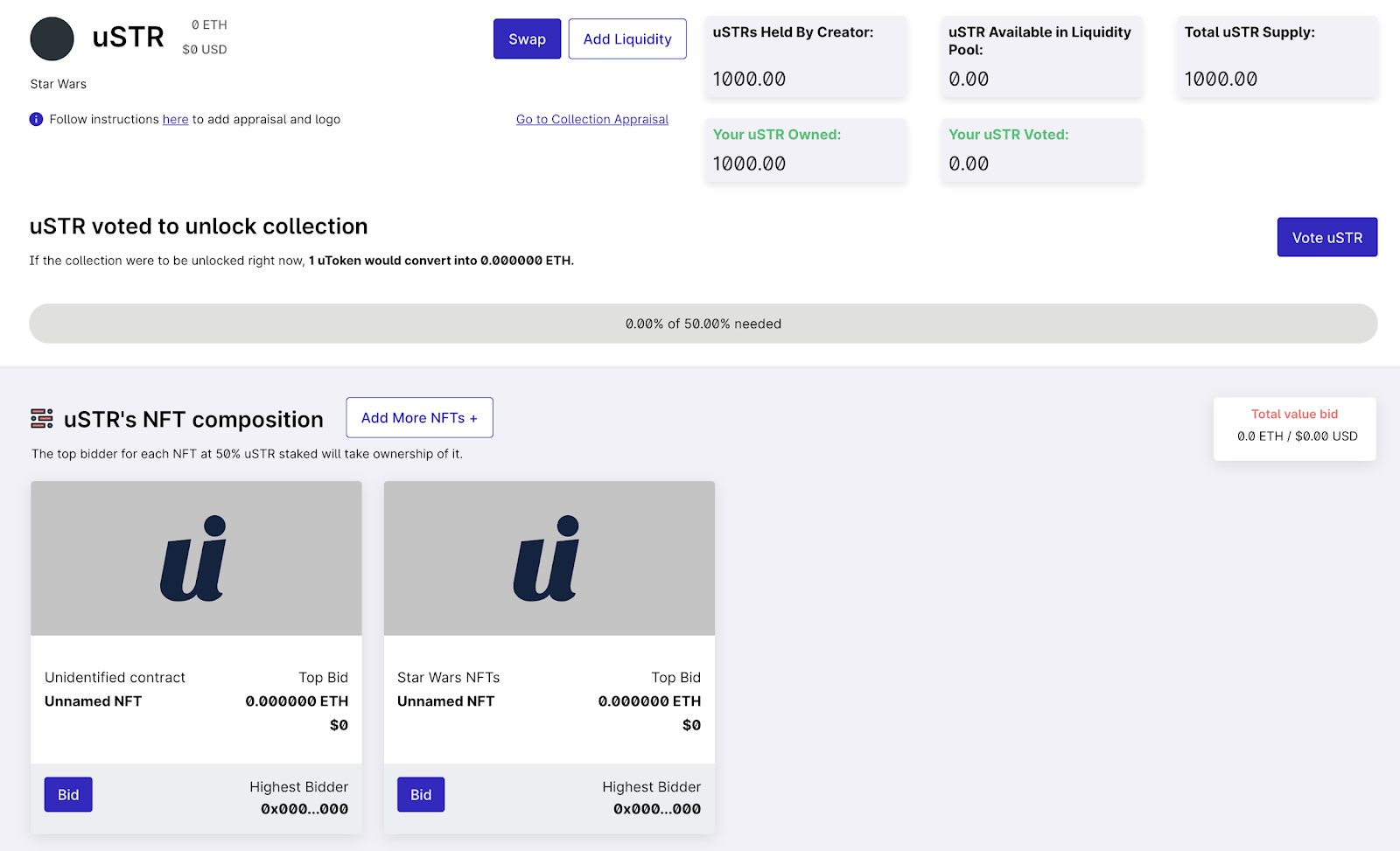Image resolution: width=1400 pixels, height=851 pixels.
Task: Click the Total value bid card
Action: point(1295,429)
